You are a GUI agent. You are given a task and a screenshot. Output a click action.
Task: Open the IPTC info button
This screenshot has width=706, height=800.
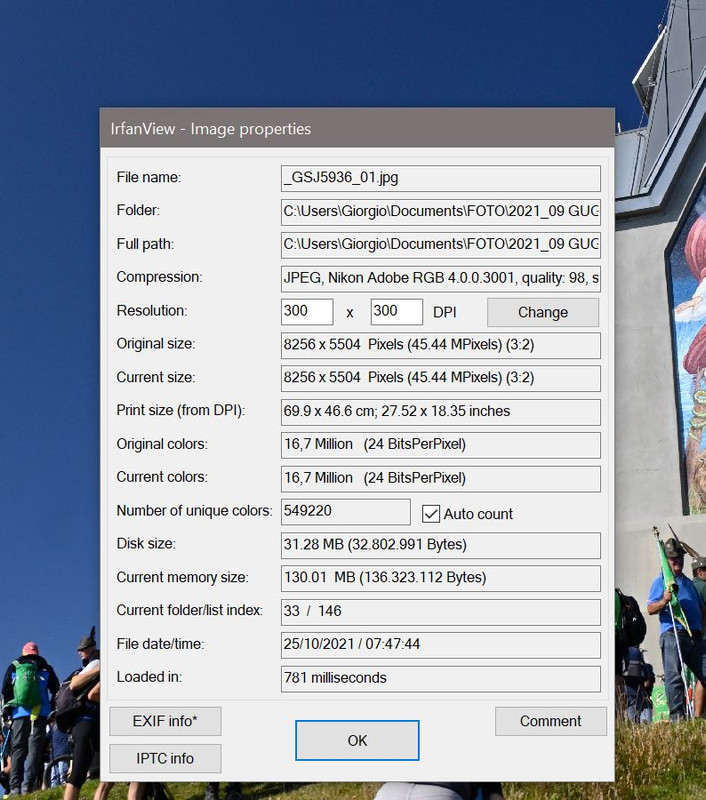pyautogui.click(x=165, y=758)
